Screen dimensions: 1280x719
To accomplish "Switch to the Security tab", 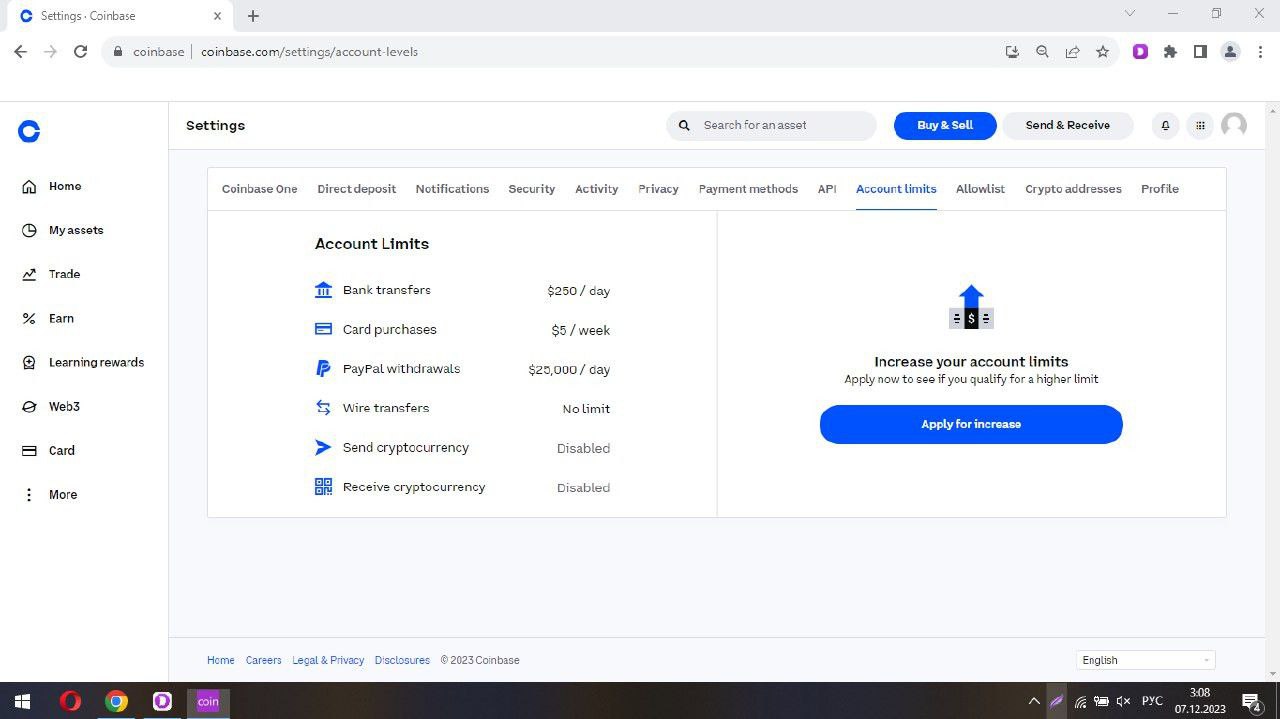I will (531, 189).
